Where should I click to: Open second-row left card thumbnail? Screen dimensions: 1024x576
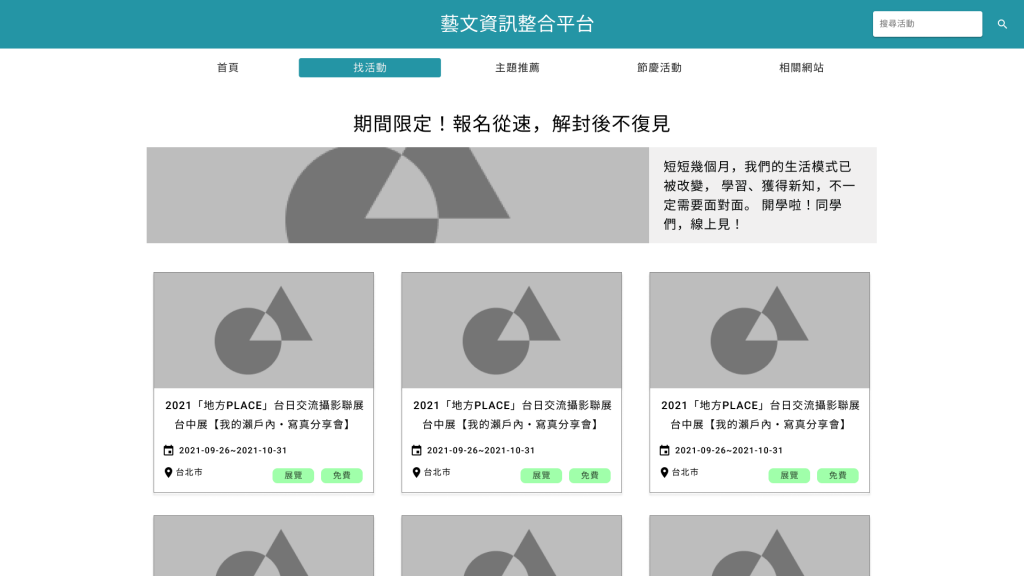tap(264, 546)
